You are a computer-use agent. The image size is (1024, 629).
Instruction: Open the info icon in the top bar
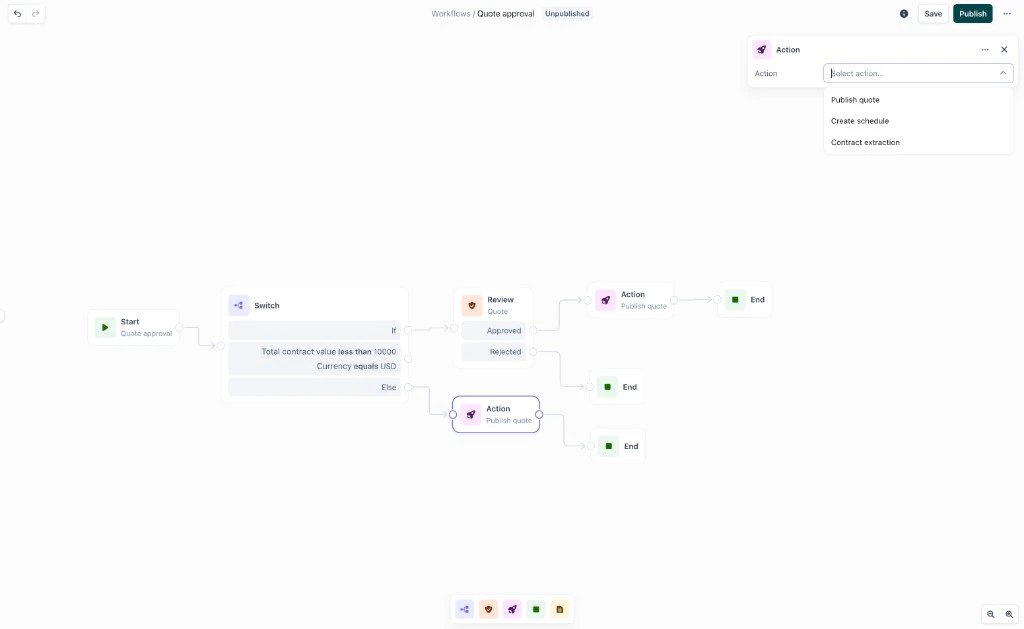click(903, 13)
